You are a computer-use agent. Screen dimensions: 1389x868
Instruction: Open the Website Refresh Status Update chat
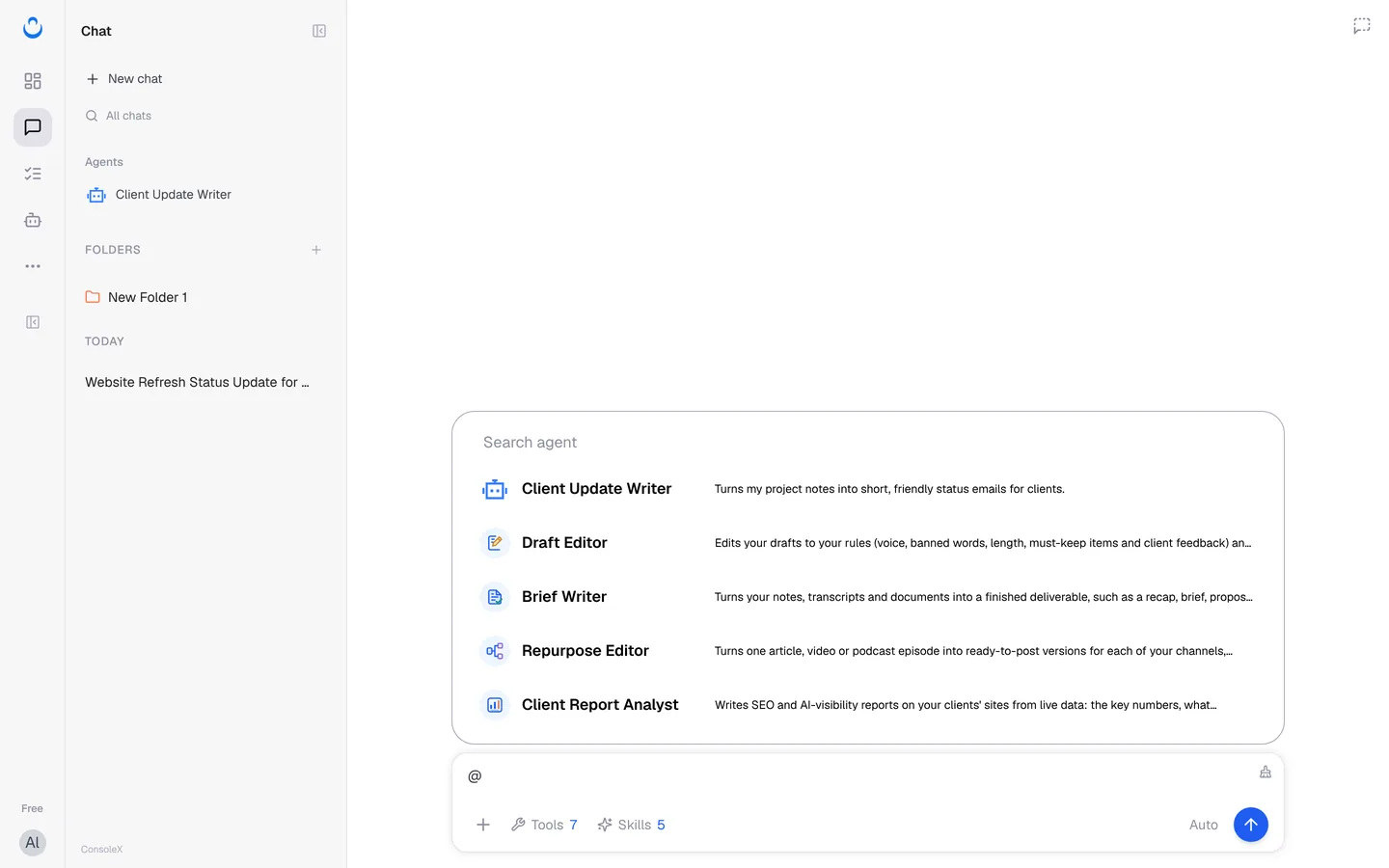(x=197, y=382)
